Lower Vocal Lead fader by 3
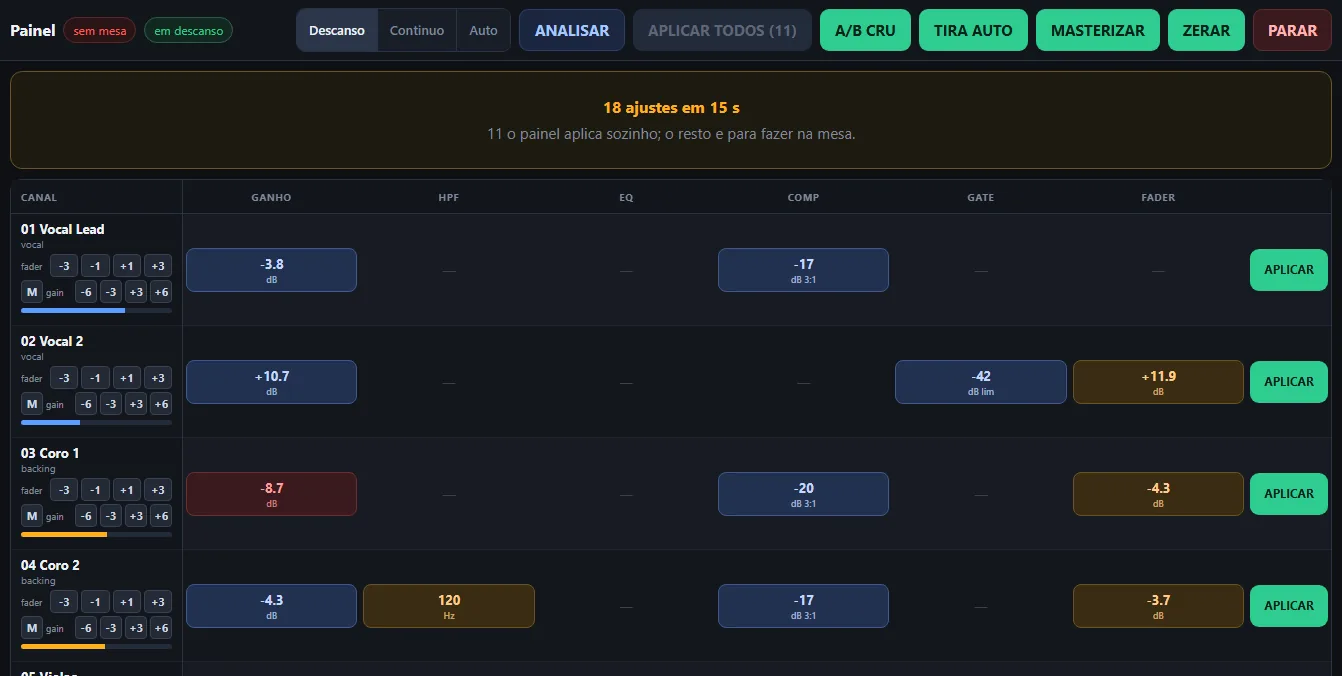The width and height of the screenshot is (1342, 676). (64, 266)
